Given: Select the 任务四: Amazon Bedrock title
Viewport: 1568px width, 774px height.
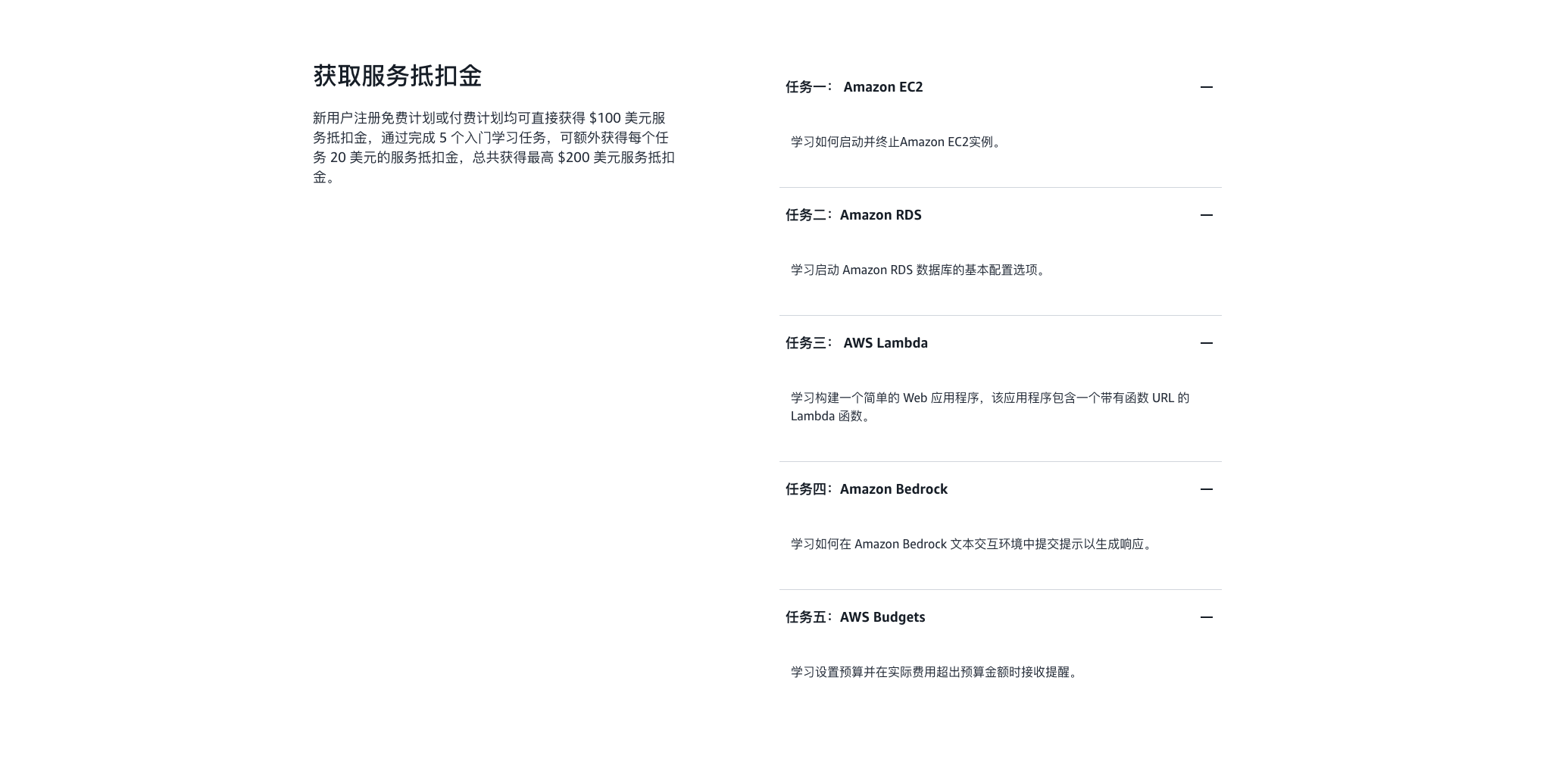Looking at the screenshot, I should click(866, 489).
